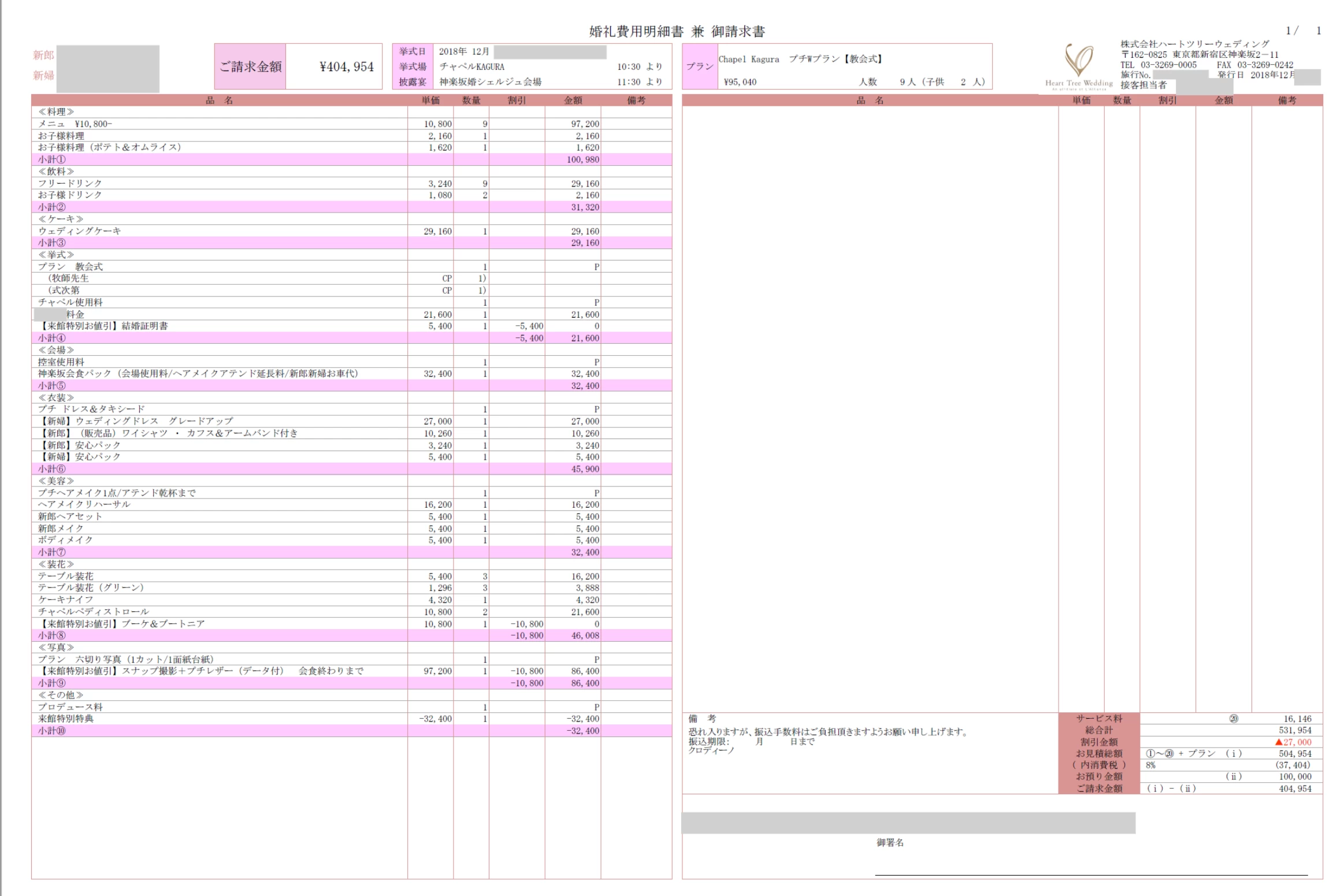The width and height of the screenshot is (1344, 896).
Task: Click the サービス料 summary label
Action: click(x=1098, y=719)
